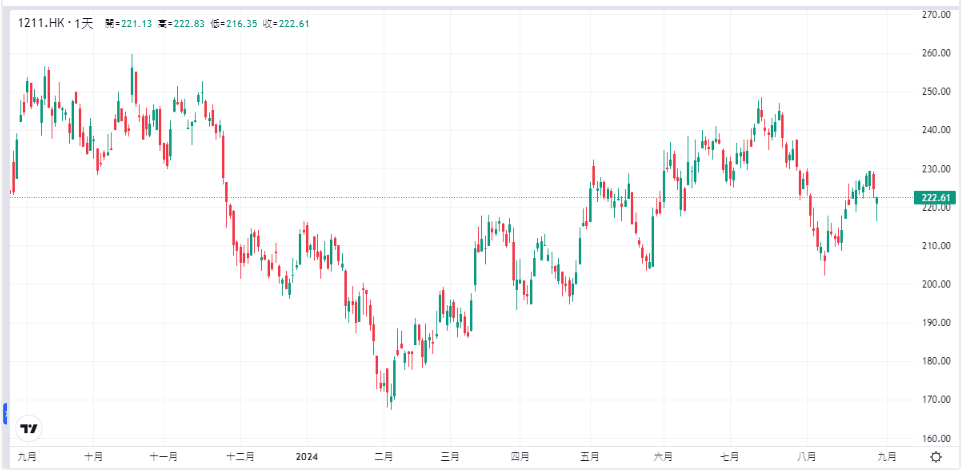Click the 二月 time axis label
964x474 pixels.
coord(384,457)
